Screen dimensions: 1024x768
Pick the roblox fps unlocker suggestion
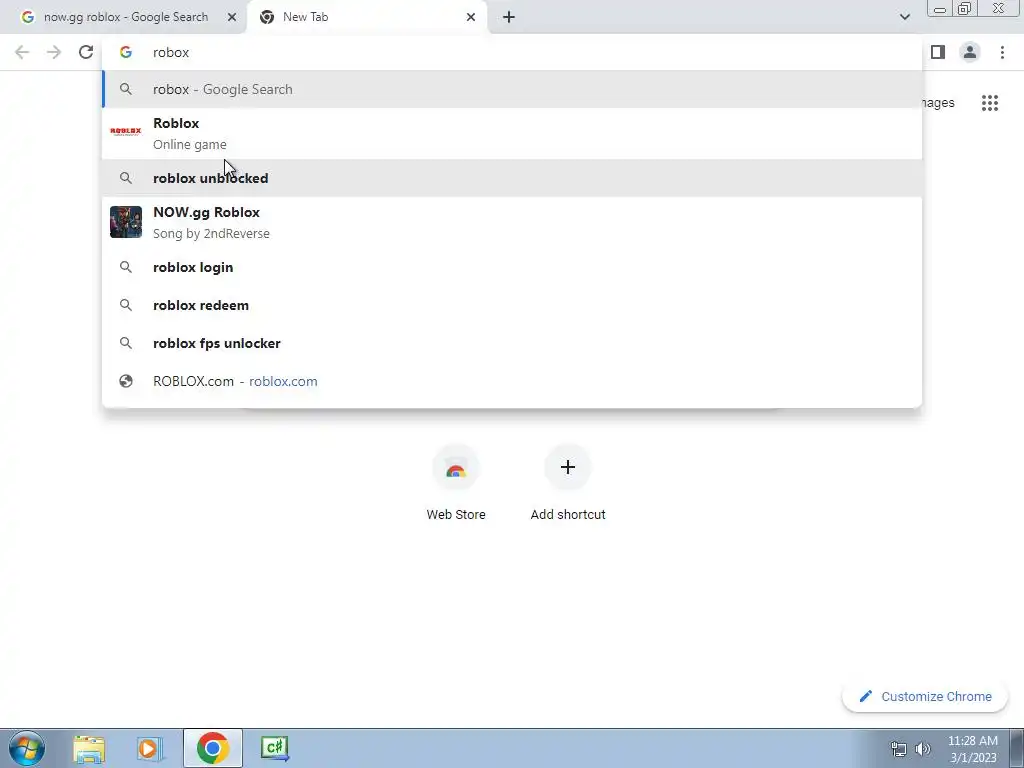pos(512,343)
